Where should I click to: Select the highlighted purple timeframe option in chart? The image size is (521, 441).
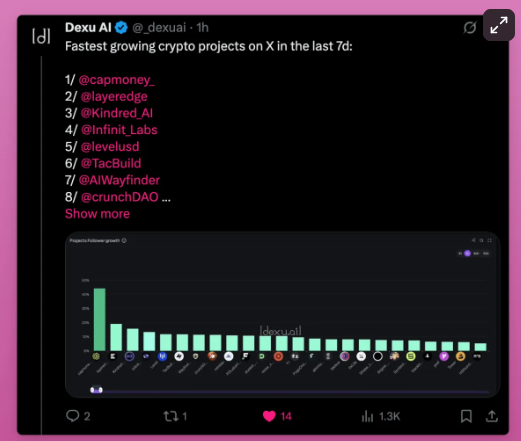(x=467, y=253)
